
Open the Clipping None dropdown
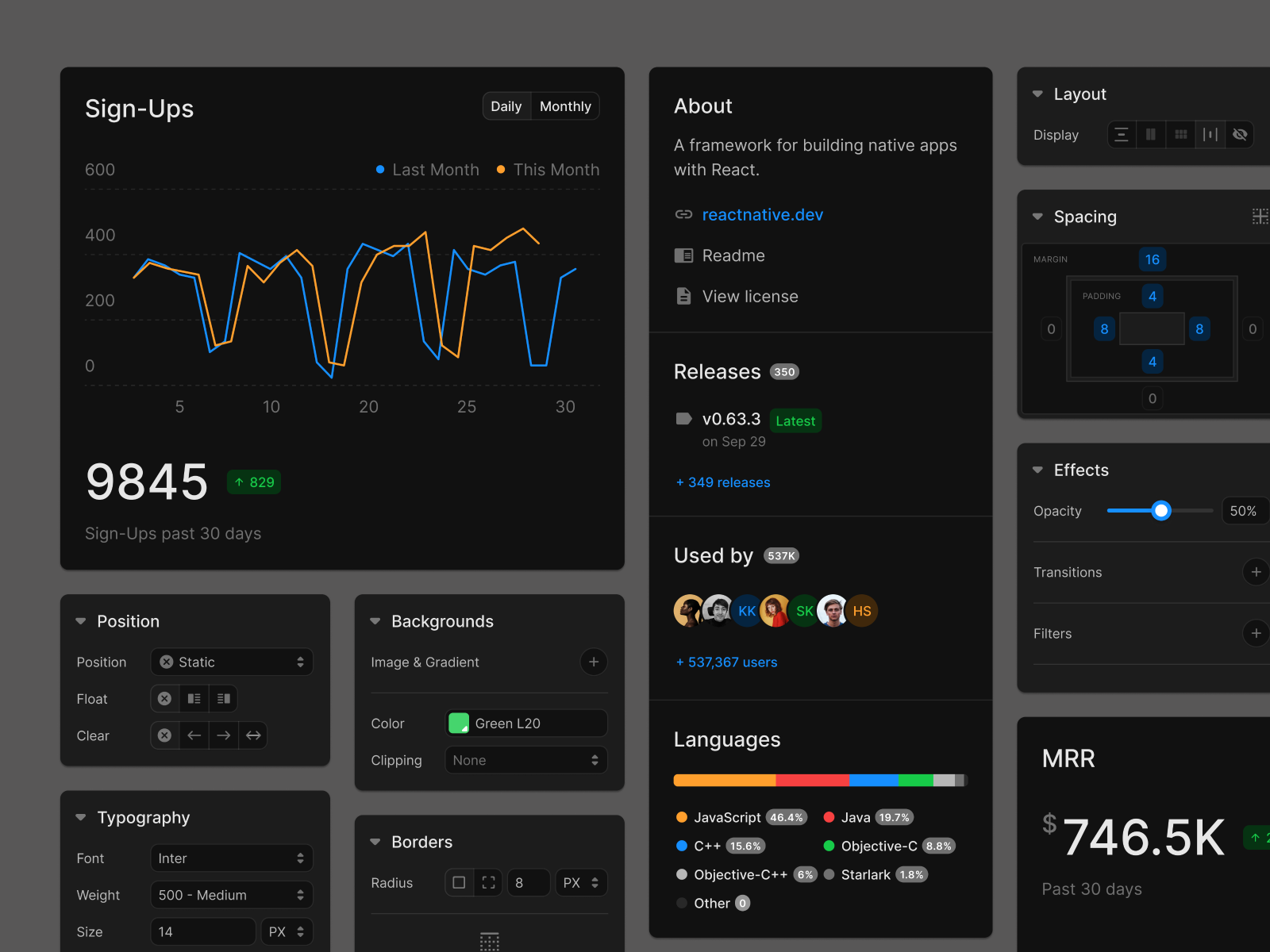coord(526,760)
